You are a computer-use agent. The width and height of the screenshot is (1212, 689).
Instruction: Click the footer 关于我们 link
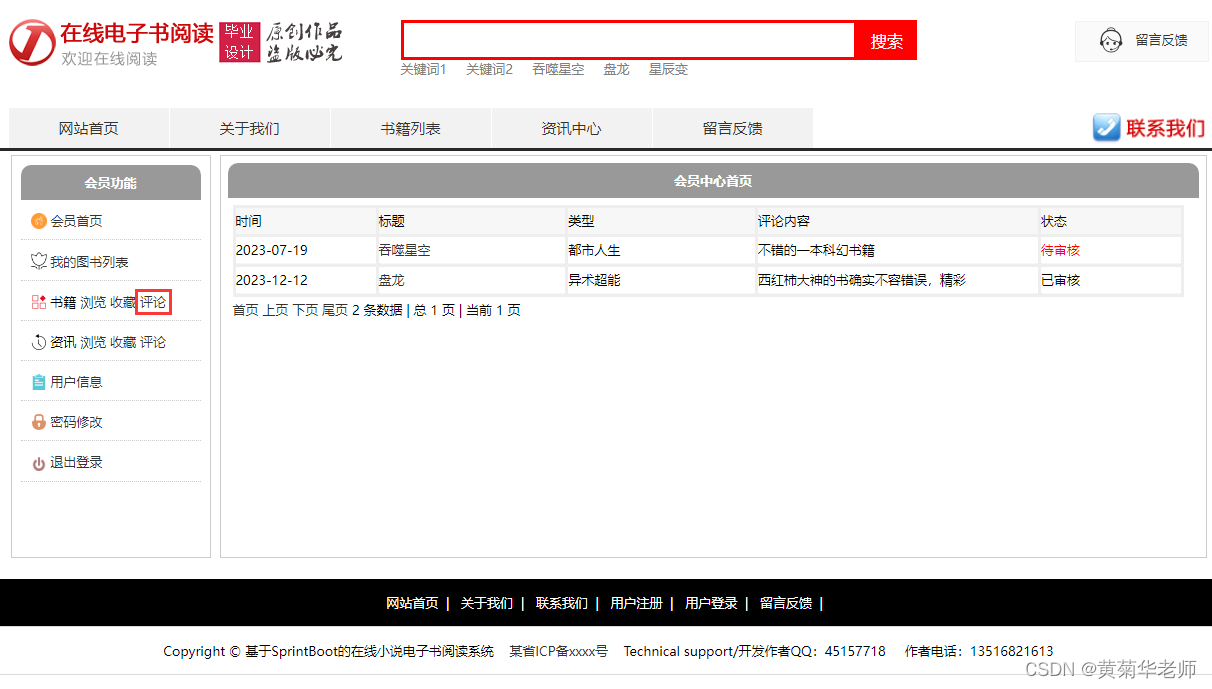(x=486, y=603)
